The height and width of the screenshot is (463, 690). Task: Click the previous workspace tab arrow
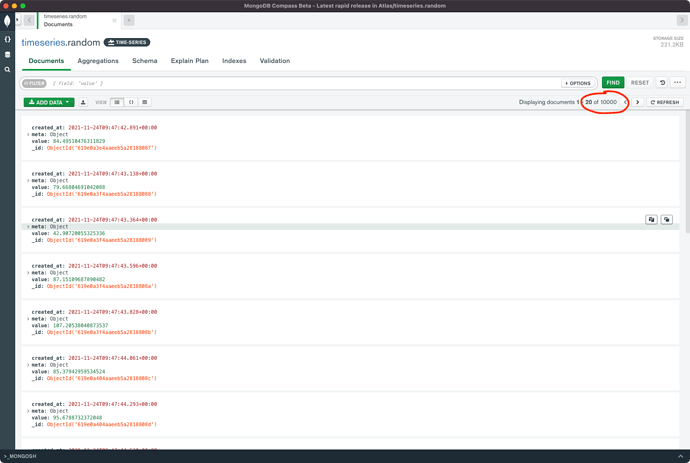click(29, 20)
